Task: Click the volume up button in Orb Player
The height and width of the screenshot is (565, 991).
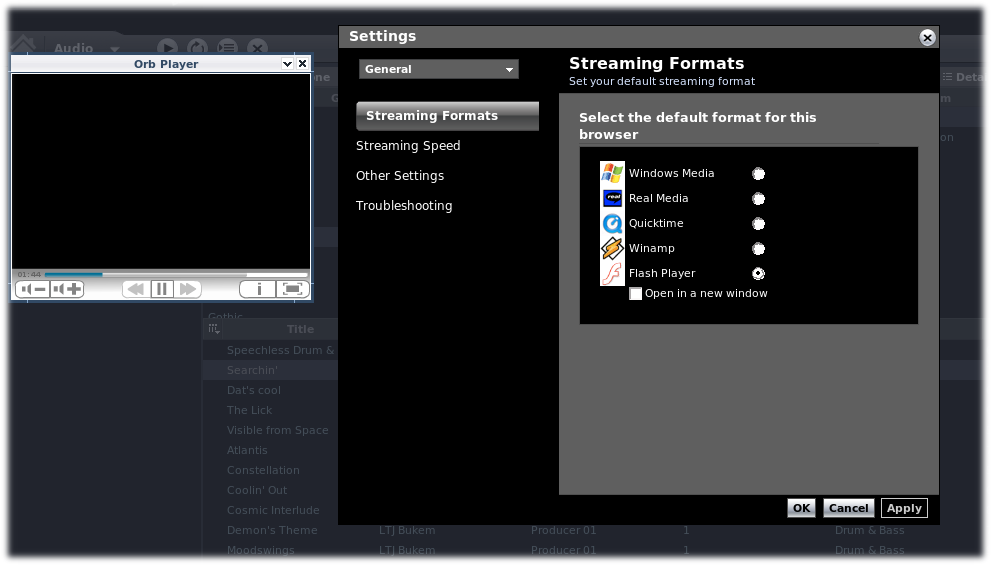Action: (x=67, y=290)
